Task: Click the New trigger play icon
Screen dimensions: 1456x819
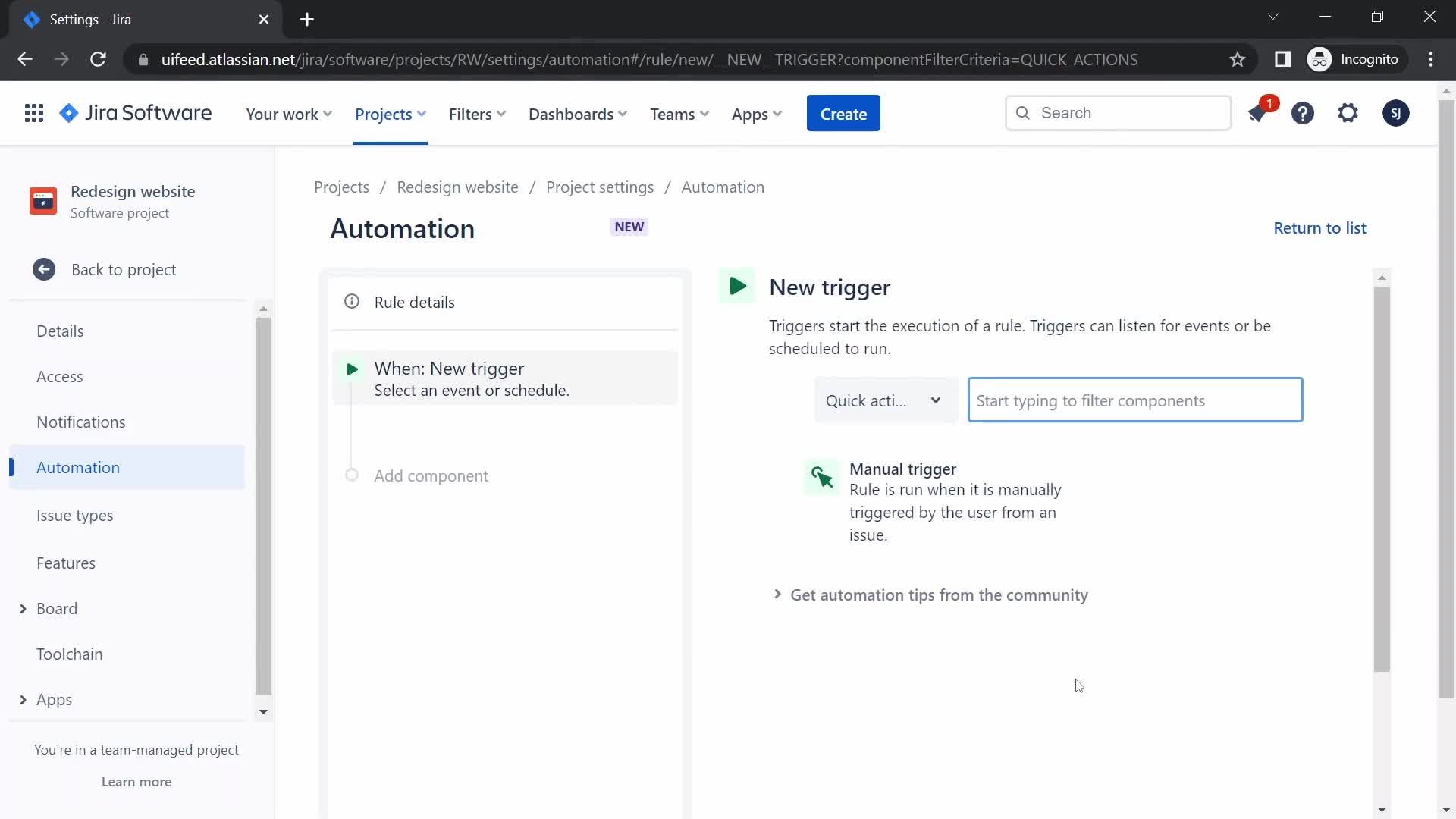Action: 738,287
